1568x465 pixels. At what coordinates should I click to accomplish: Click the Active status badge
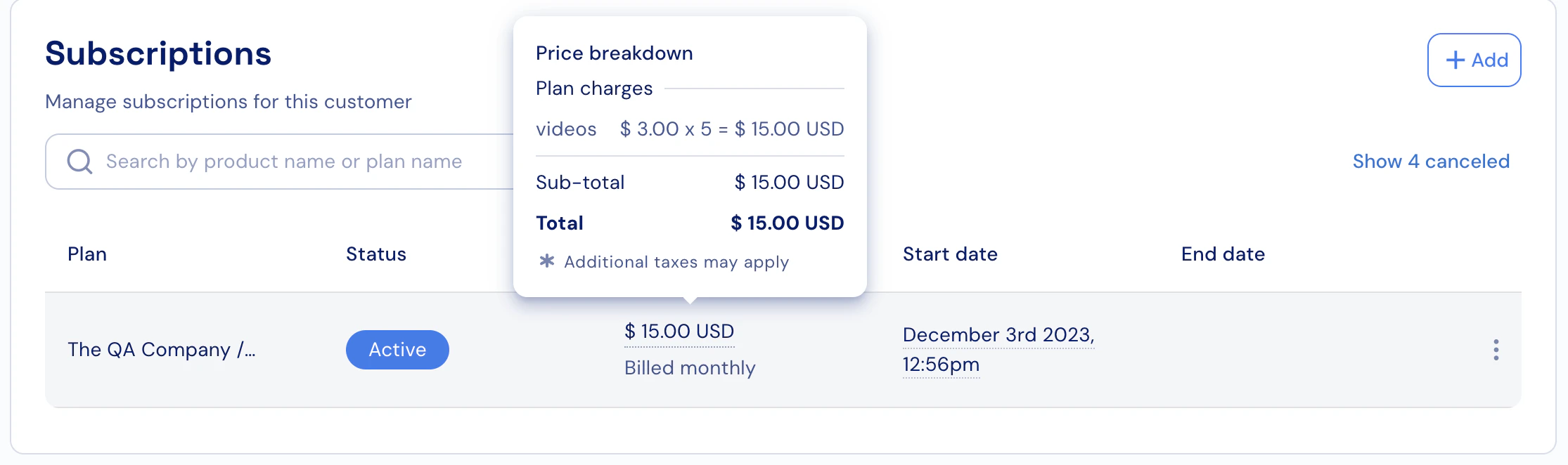click(x=397, y=350)
